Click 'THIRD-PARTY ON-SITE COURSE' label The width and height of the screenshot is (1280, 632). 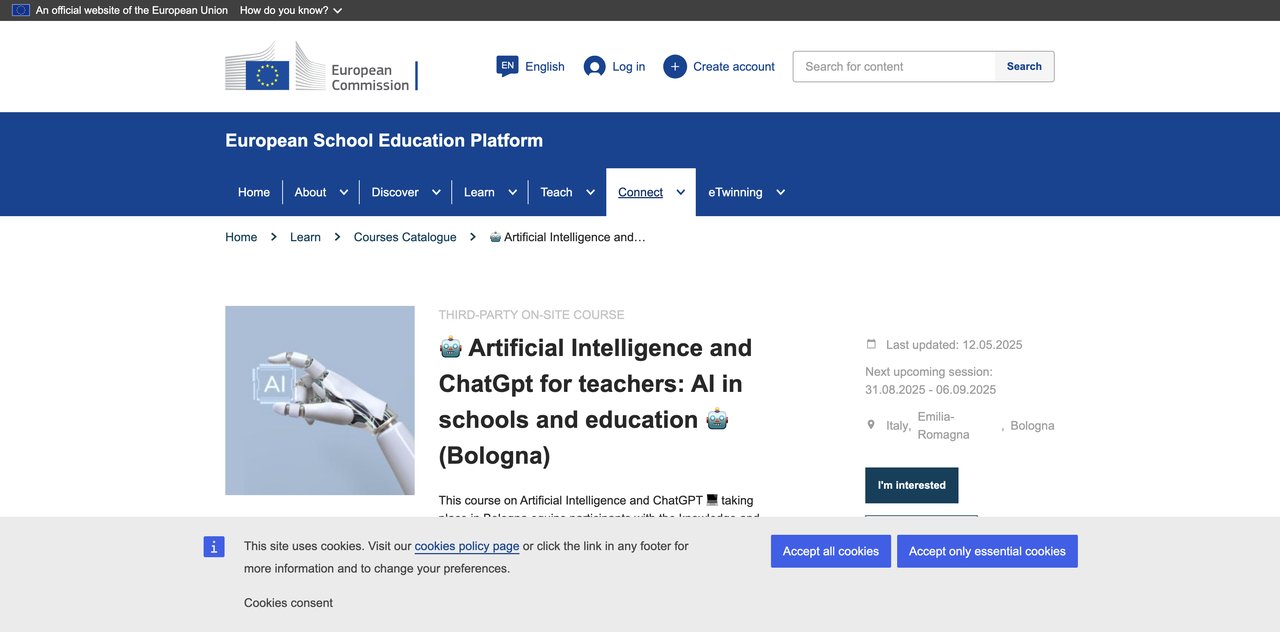(531, 315)
